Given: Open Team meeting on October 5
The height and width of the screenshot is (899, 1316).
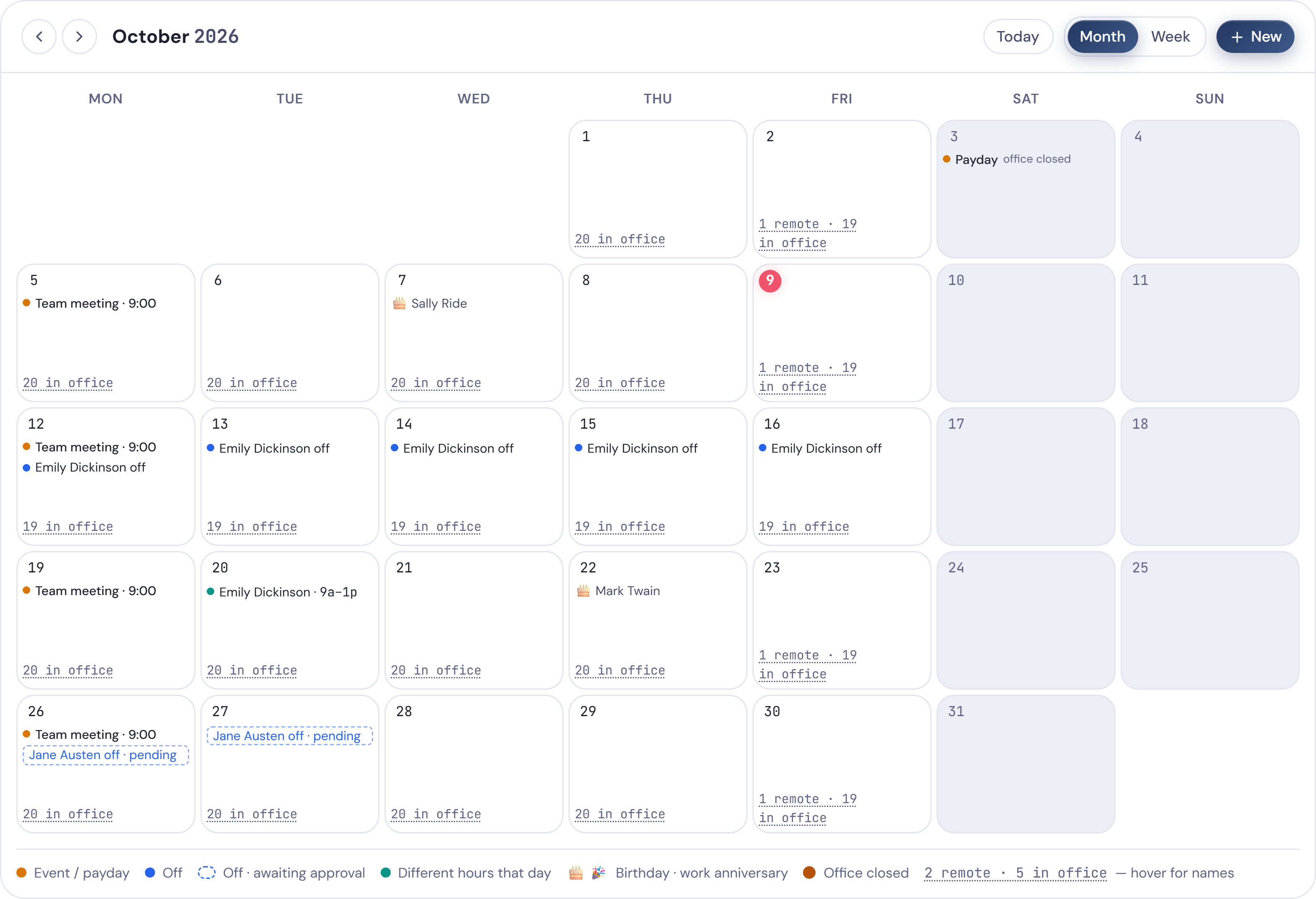Looking at the screenshot, I should pyautogui.click(x=89, y=303).
